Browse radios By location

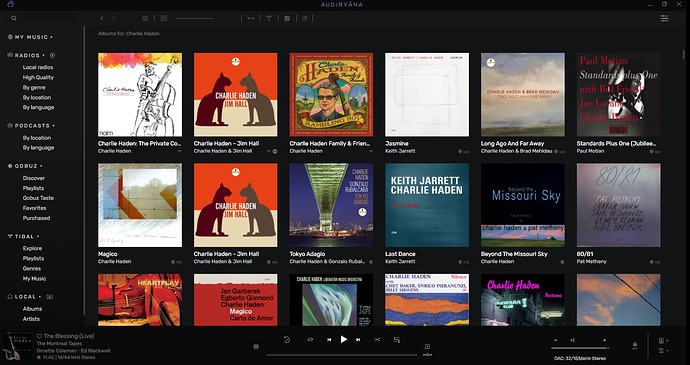pyautogui.click(x=37, y=98)
